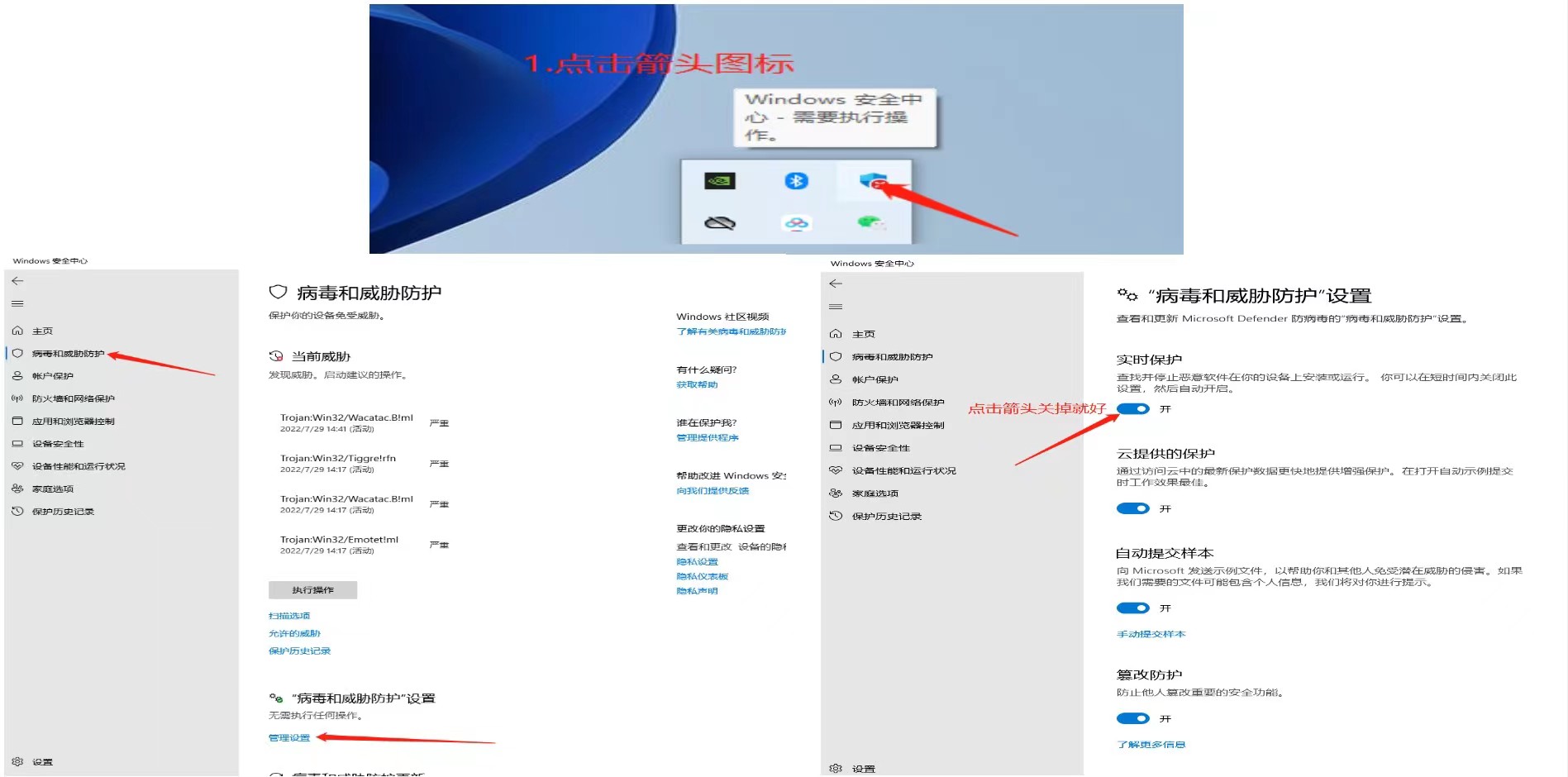Click the green WeChat tray icon
The height and width of the screenshot is (777, 1568).
tap(870, 222)
